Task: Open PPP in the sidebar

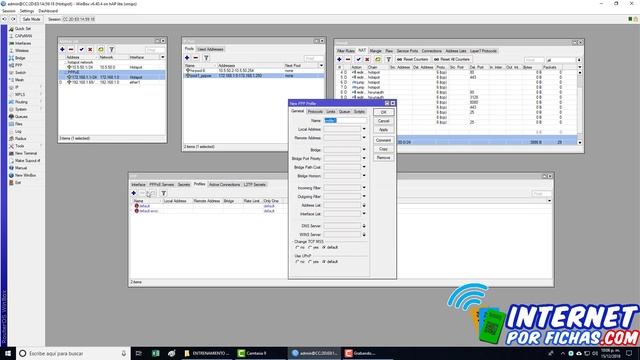Action: click(x=18, y=65)
